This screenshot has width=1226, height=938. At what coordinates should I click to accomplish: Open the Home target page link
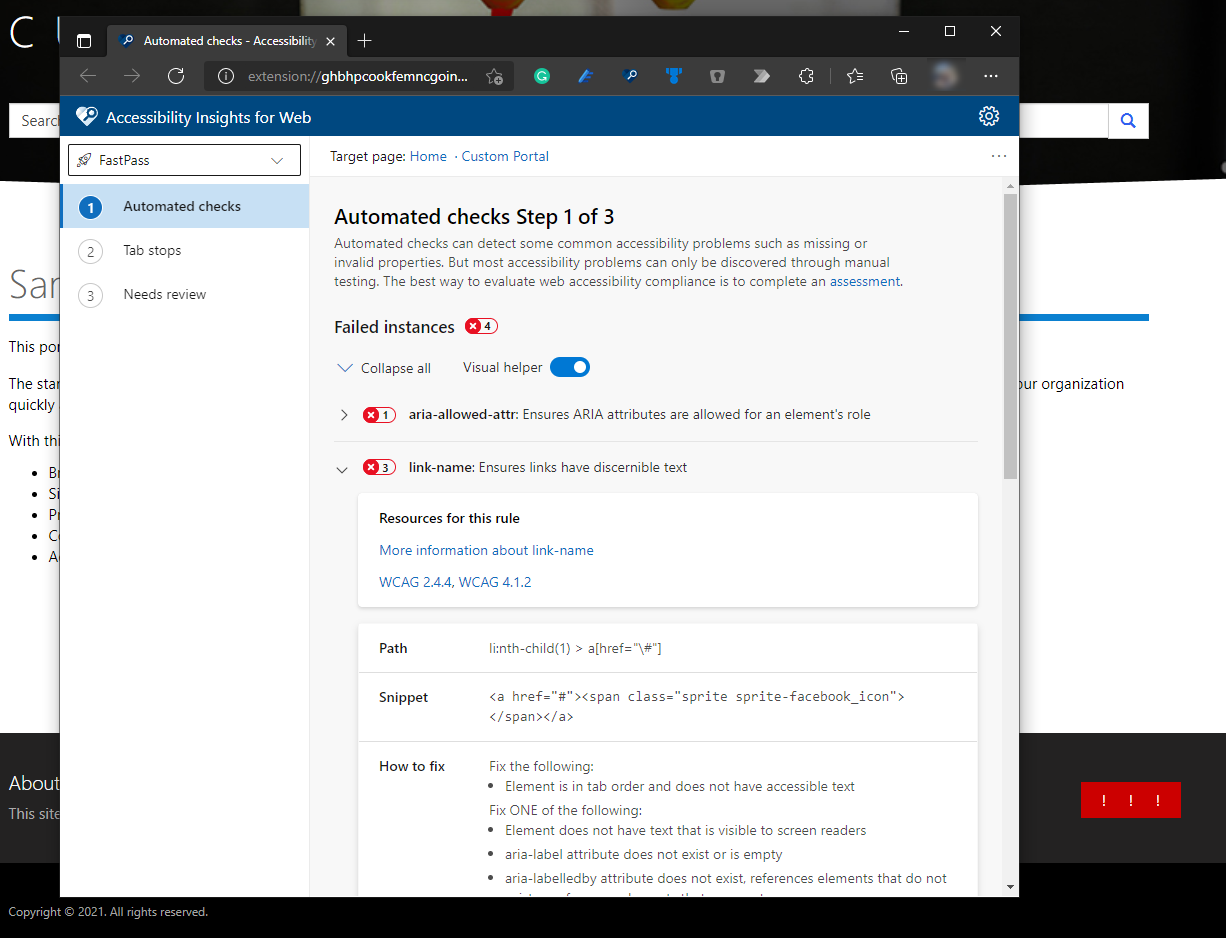point(428,156)
